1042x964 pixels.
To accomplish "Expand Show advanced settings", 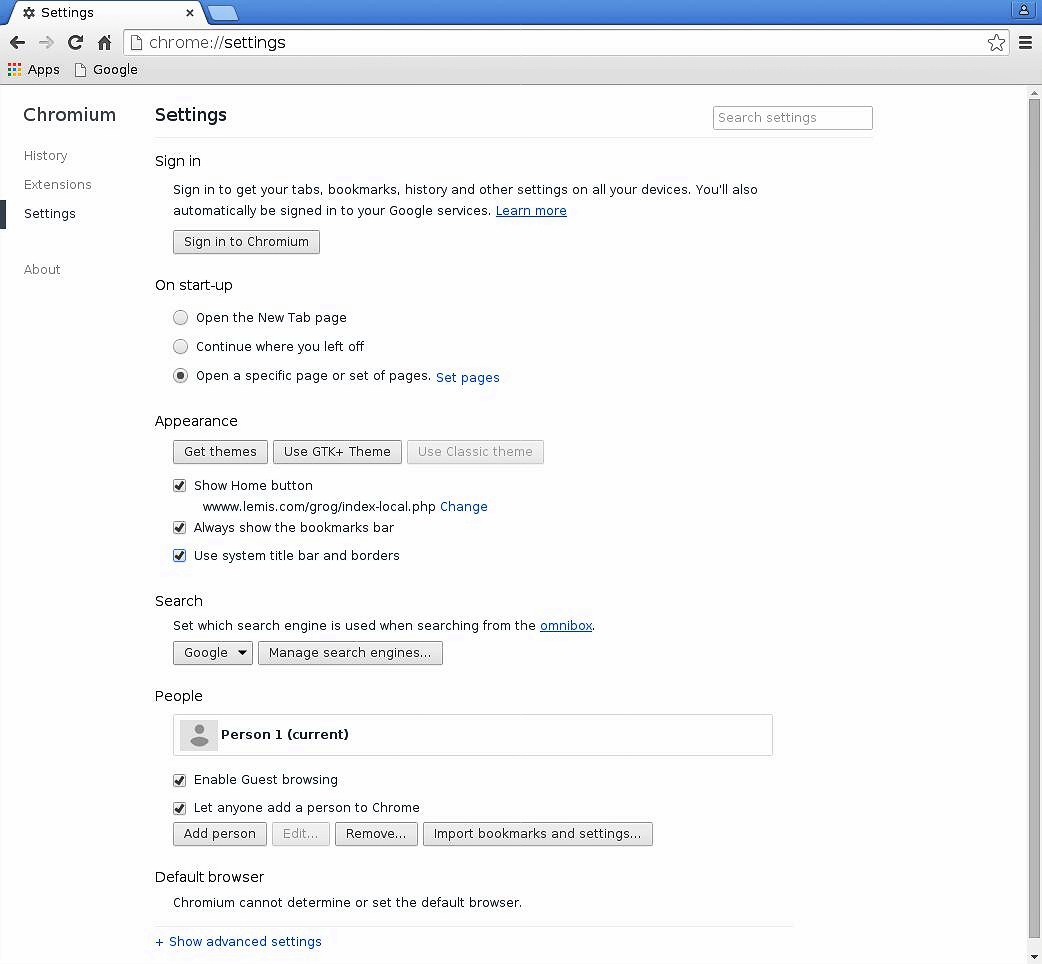I will point(239,942).
